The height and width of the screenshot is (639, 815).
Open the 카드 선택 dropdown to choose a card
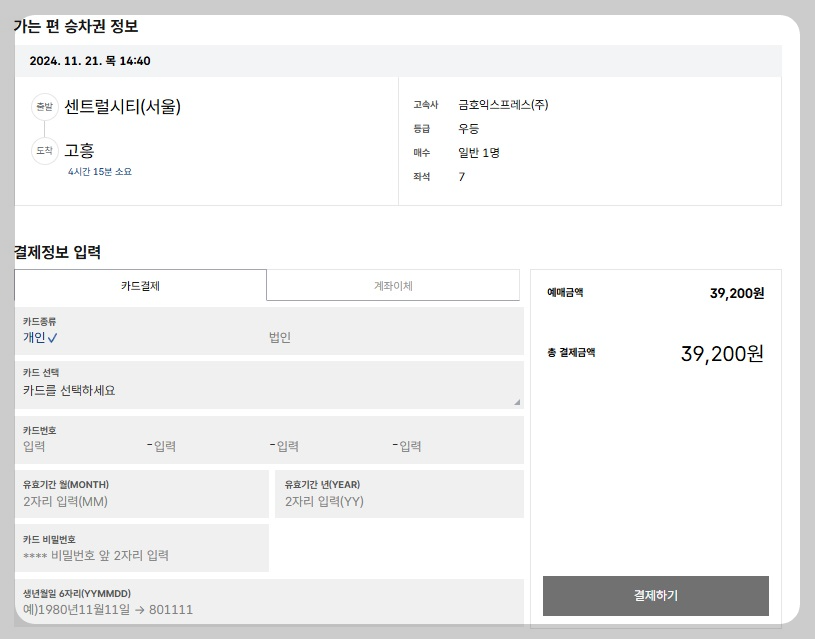[x=268, y=388]
